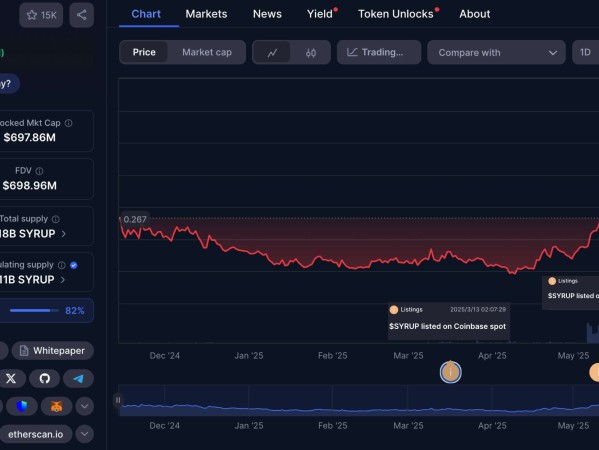Click the Listings event marker under March
The image size is (599, 450).
450,372
